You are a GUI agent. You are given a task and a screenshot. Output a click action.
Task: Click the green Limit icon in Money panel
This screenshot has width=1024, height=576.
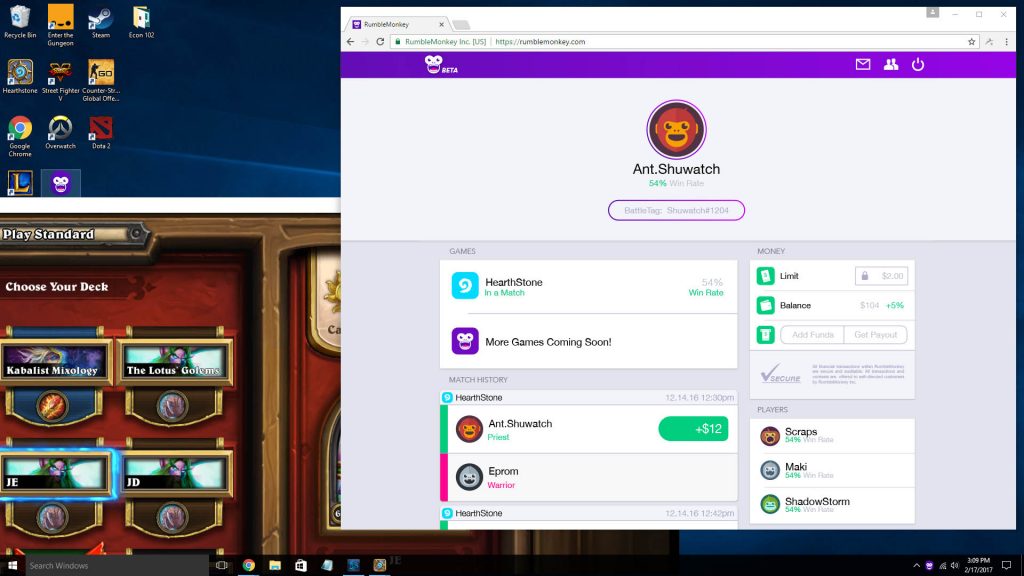click(x=765, y=276)
